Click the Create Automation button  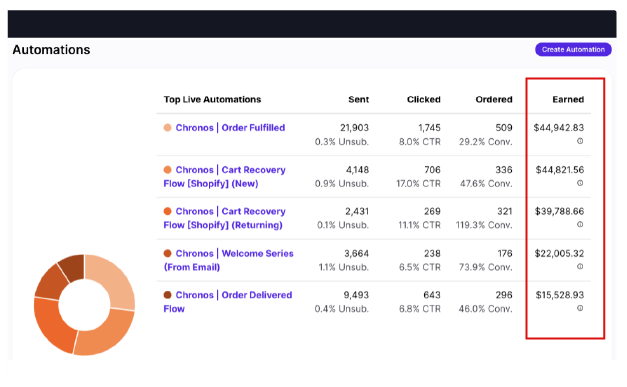pos(573,50)
